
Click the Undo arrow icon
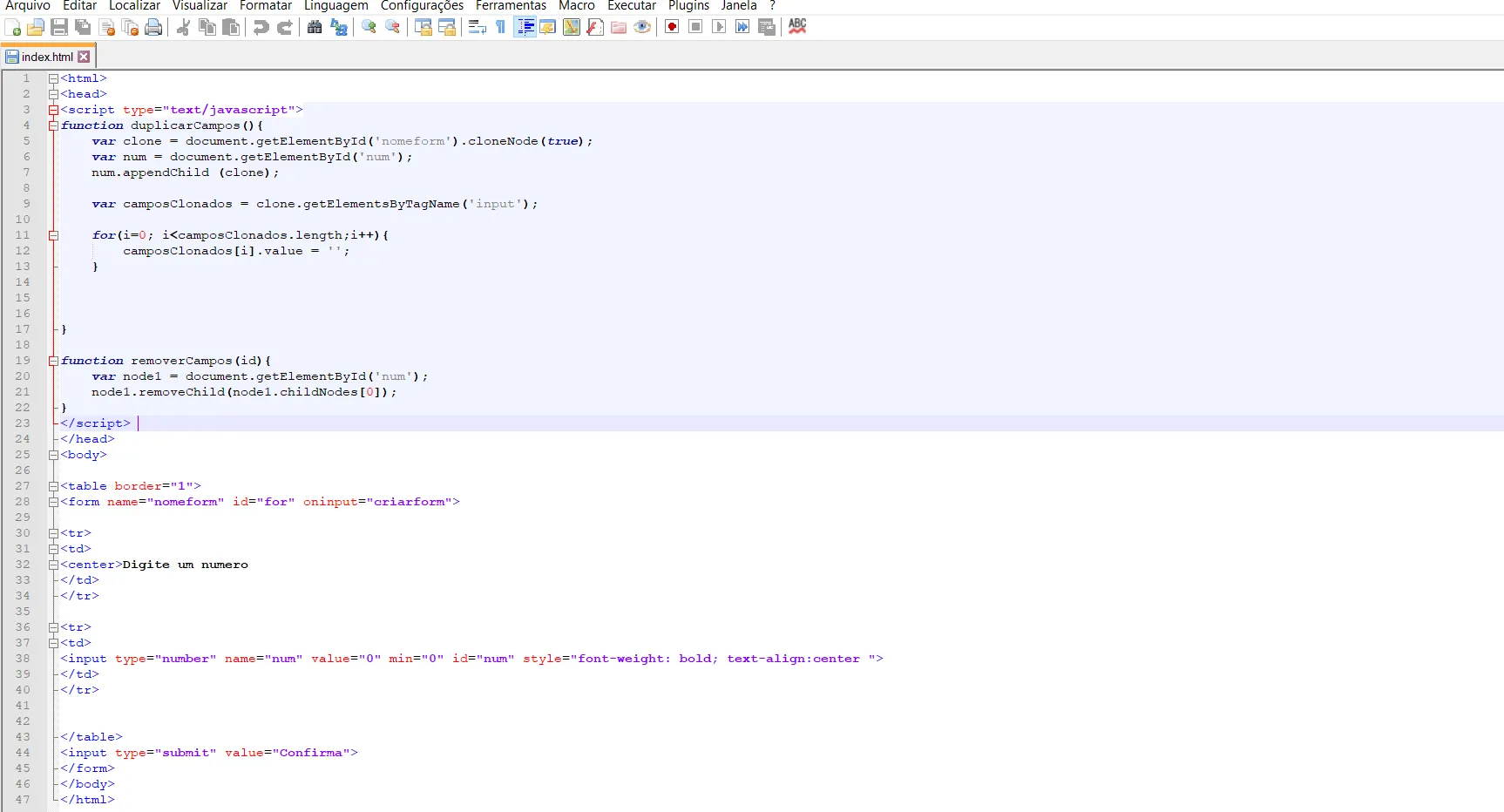pyautogui.click(x=261, y=28)
